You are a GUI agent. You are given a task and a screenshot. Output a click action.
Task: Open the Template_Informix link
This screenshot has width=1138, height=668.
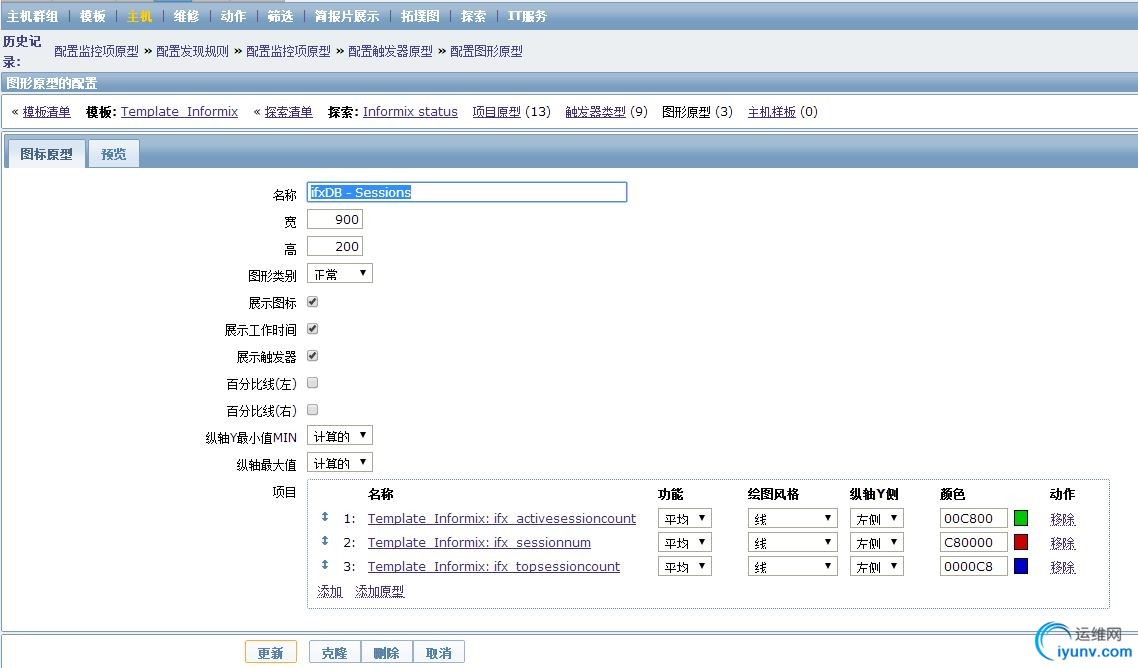pos(179,112)
